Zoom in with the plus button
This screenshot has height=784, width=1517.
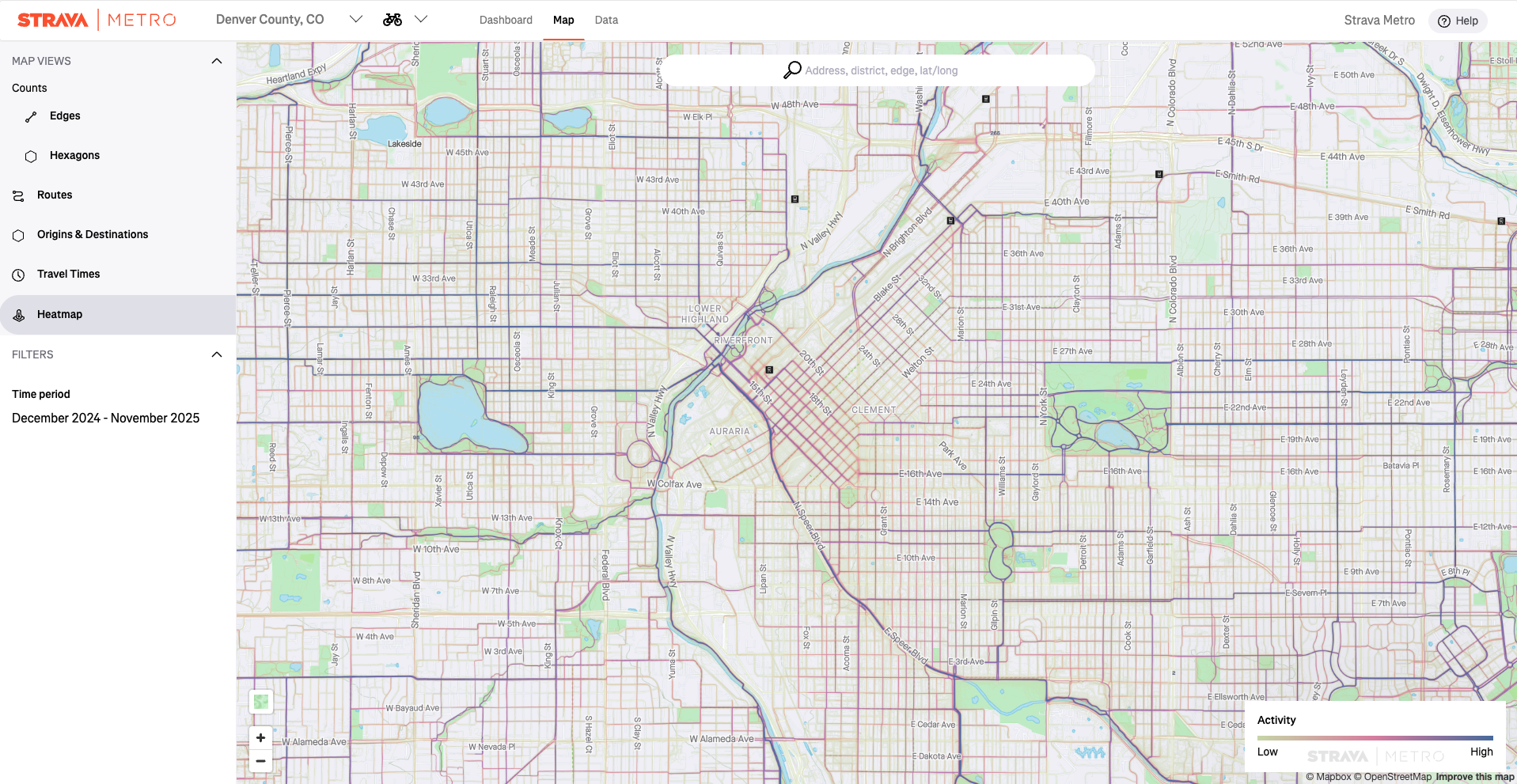pyautogui.click(x=260, y=737)
